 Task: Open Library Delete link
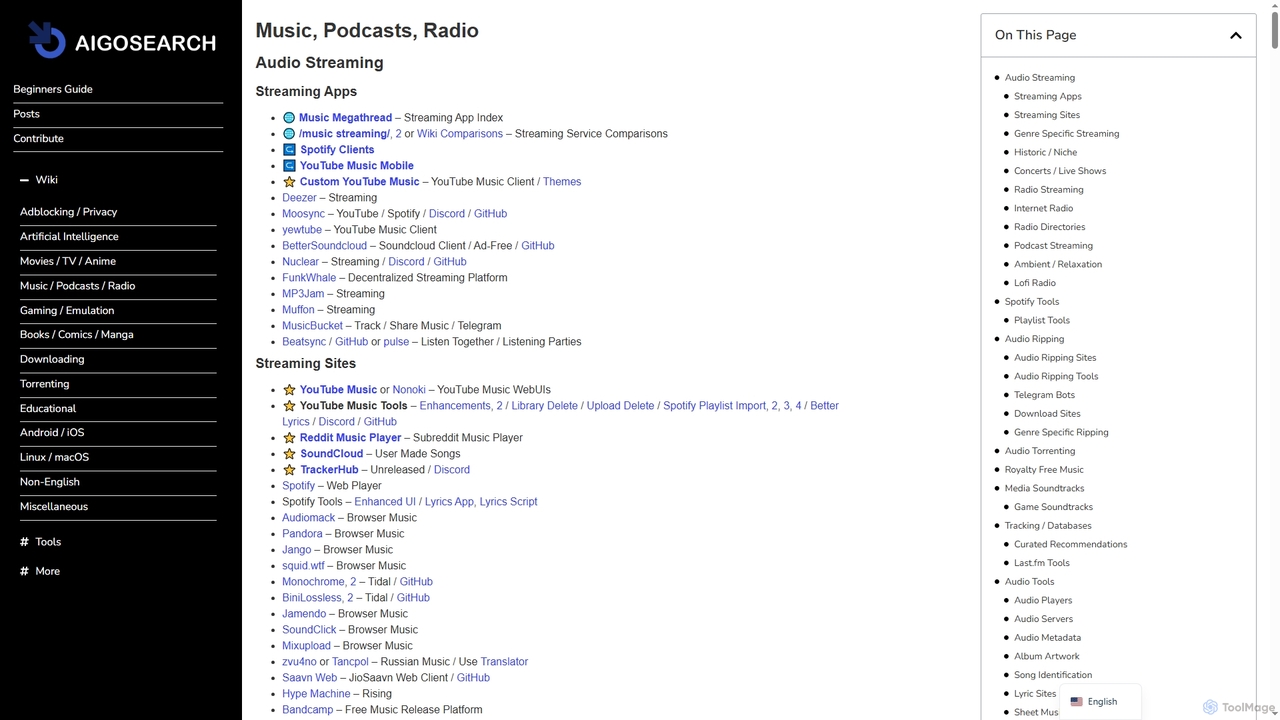[x=544, y=406]
